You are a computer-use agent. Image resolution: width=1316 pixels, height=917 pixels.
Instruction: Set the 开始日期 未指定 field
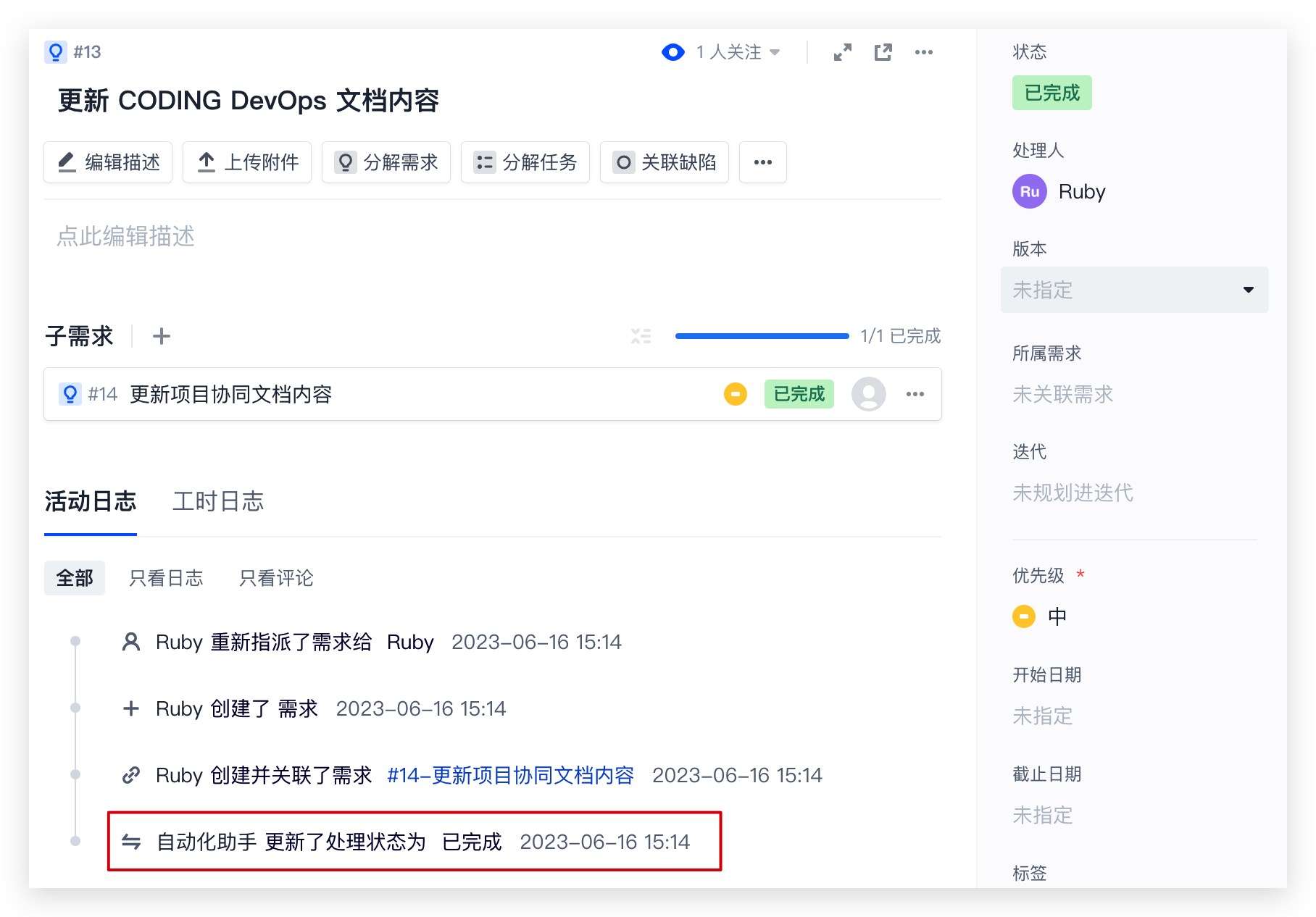[x=1042, y=716]
